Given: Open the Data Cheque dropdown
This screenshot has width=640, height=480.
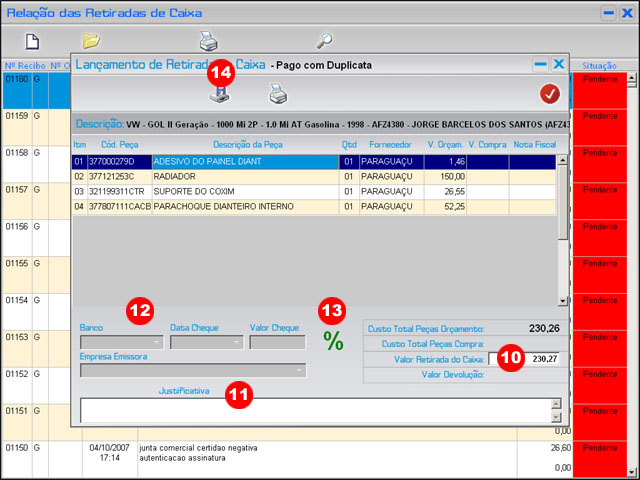Looking at the screenshot, I should coord(237,342).
